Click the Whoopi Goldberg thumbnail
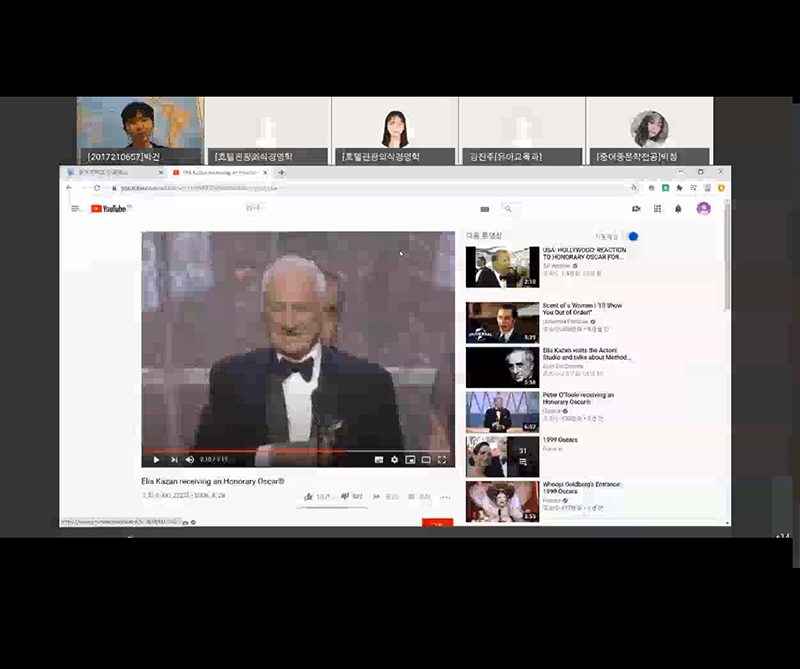 (x=502, y=501)
